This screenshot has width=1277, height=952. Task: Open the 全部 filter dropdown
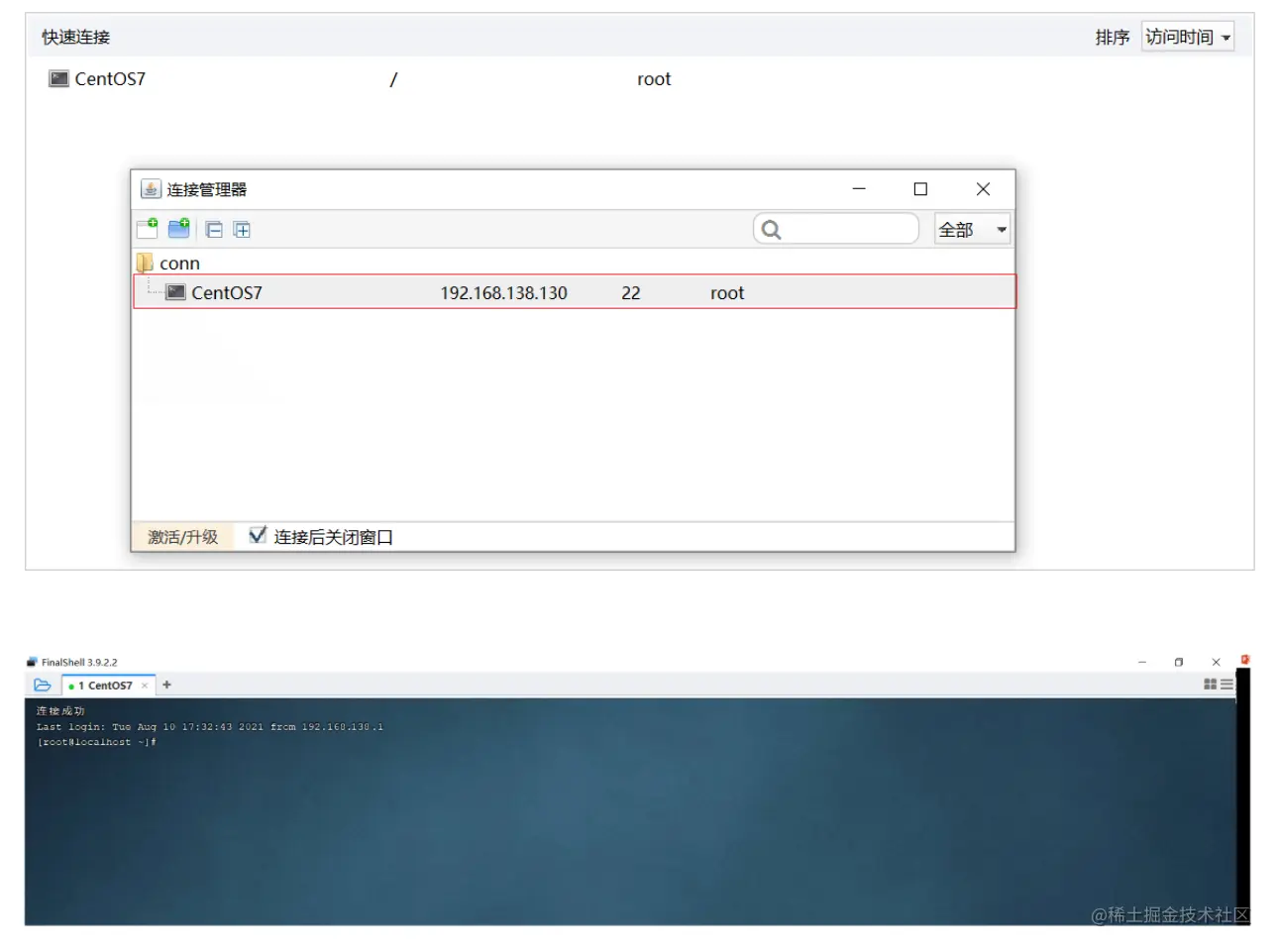(x=972, y=230)
